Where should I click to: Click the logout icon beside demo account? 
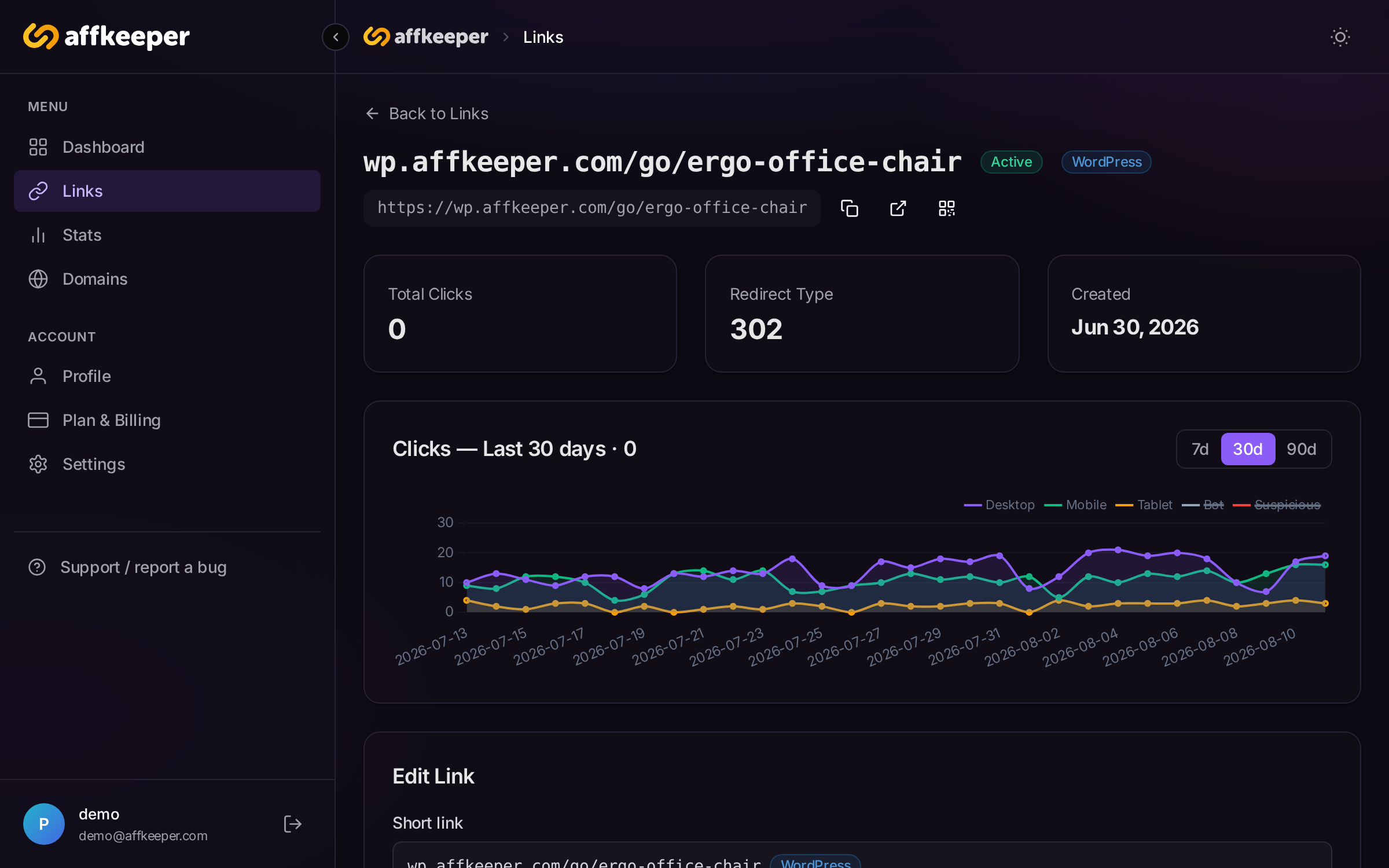pos(292,823)
